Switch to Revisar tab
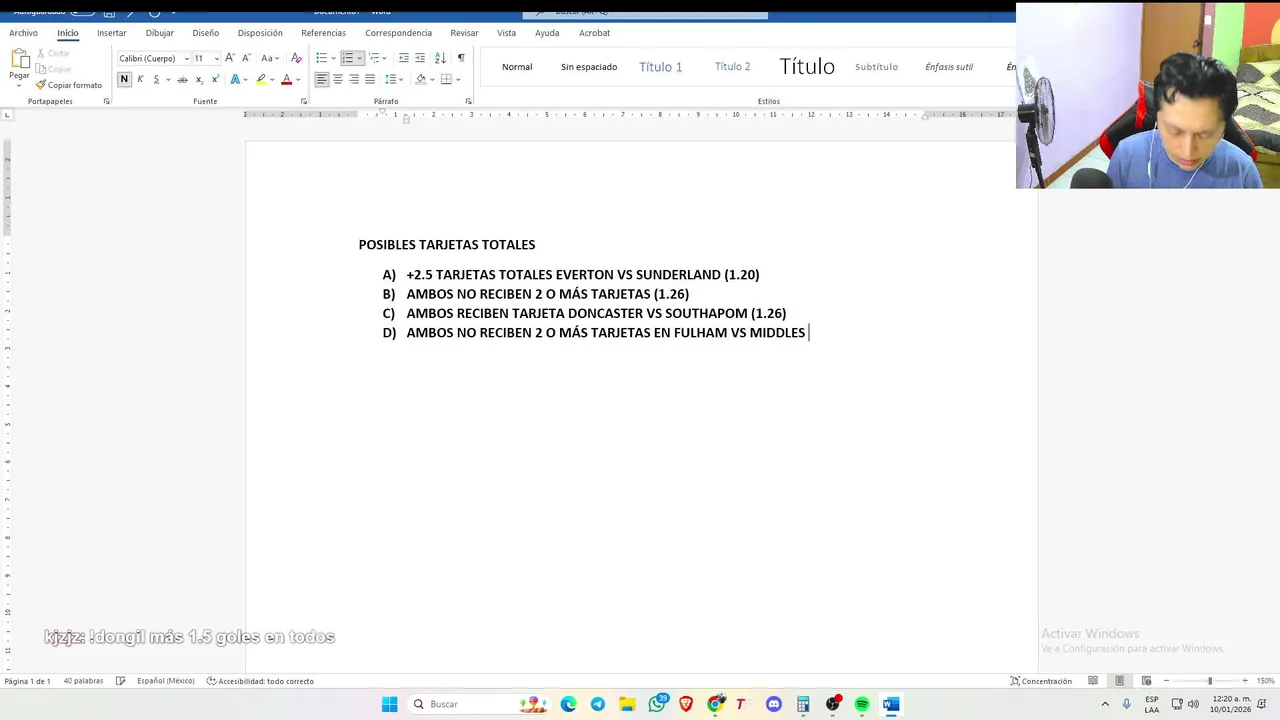The width and height of the screenshot is (1280, 720). pos(464,33)
